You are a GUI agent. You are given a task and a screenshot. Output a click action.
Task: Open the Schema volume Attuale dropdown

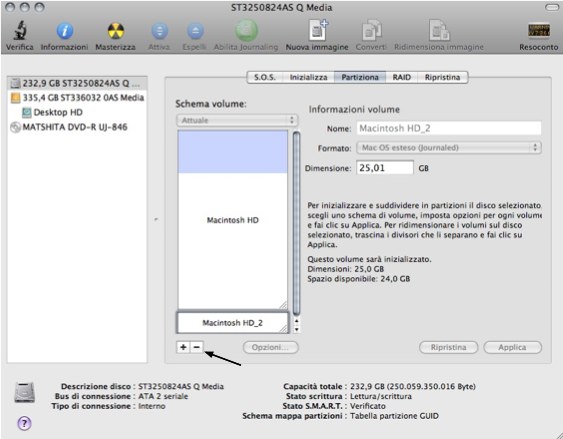pyautogui.click(x=237, y=120)
